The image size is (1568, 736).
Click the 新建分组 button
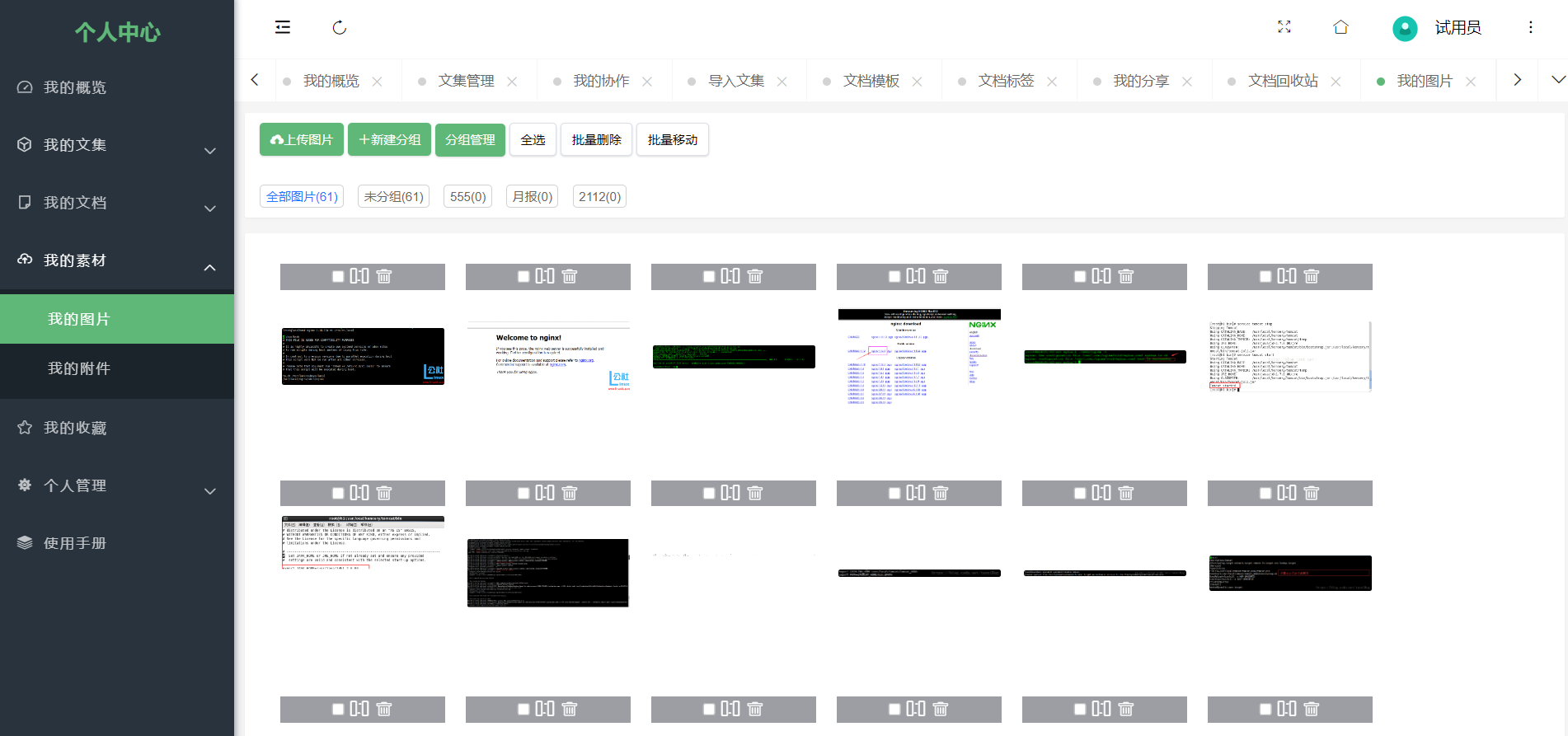click(389, 139)
